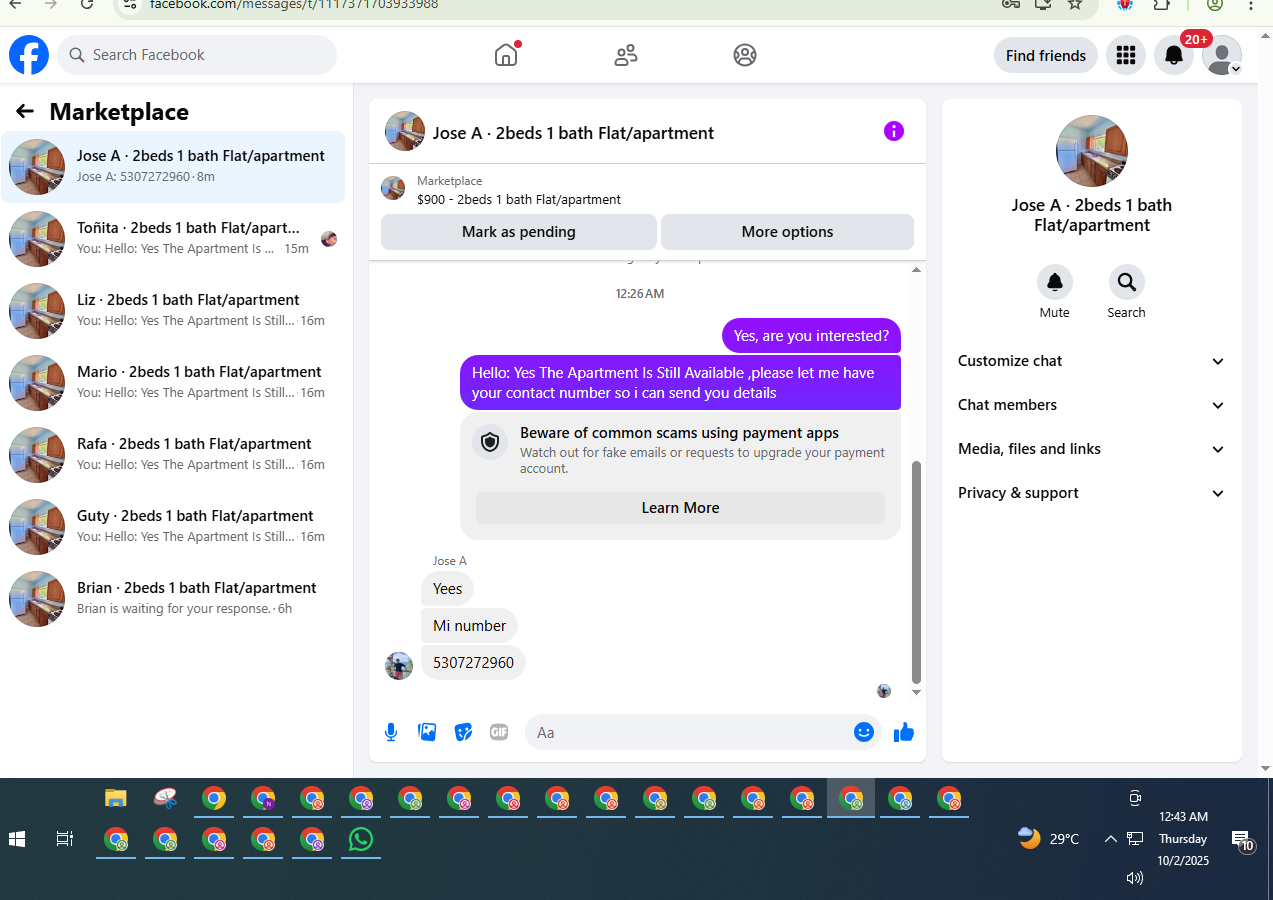Click the Jose A chat header title
Image resolution: width=1273 pixels, height=900 pixels.
[573, 133]
